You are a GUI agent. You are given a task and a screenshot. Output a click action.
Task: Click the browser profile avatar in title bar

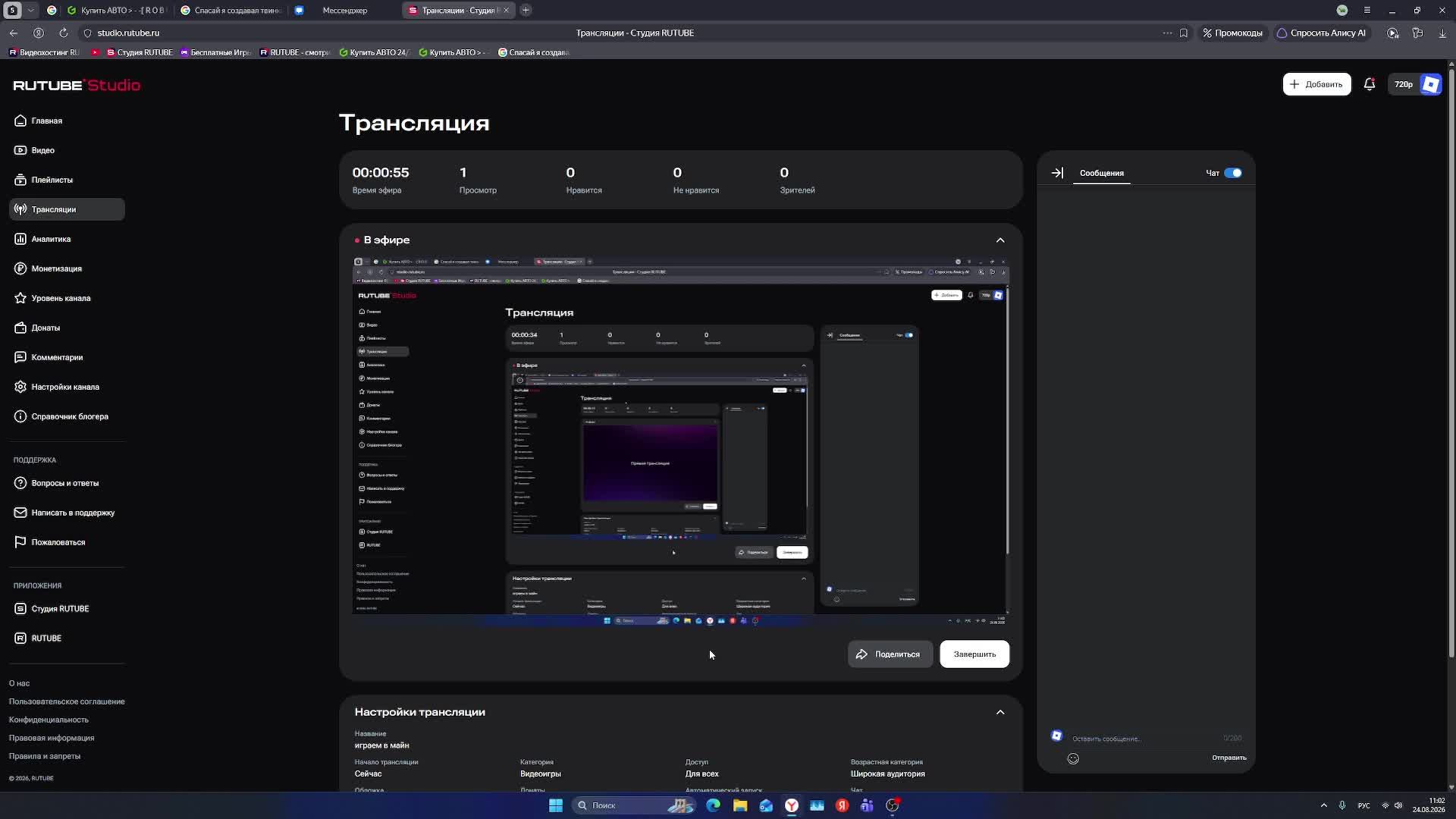[x=1342, y=10]
